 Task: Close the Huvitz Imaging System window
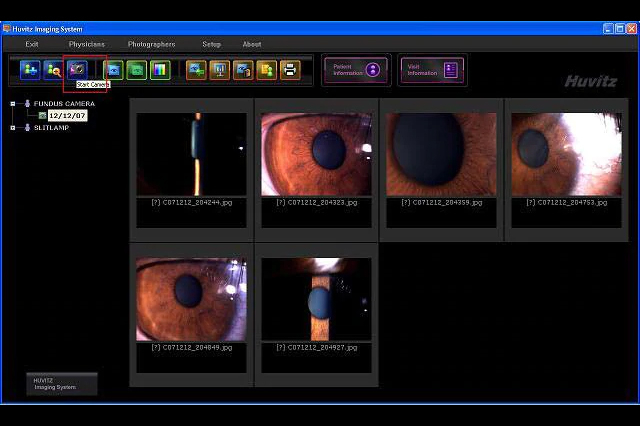631,29
